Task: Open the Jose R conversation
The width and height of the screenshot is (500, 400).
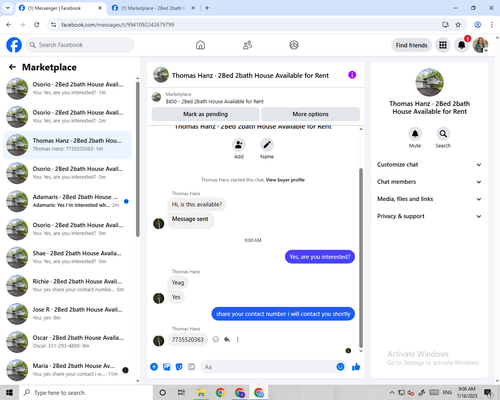Action: pyautogui.click(x=68, y=314)
